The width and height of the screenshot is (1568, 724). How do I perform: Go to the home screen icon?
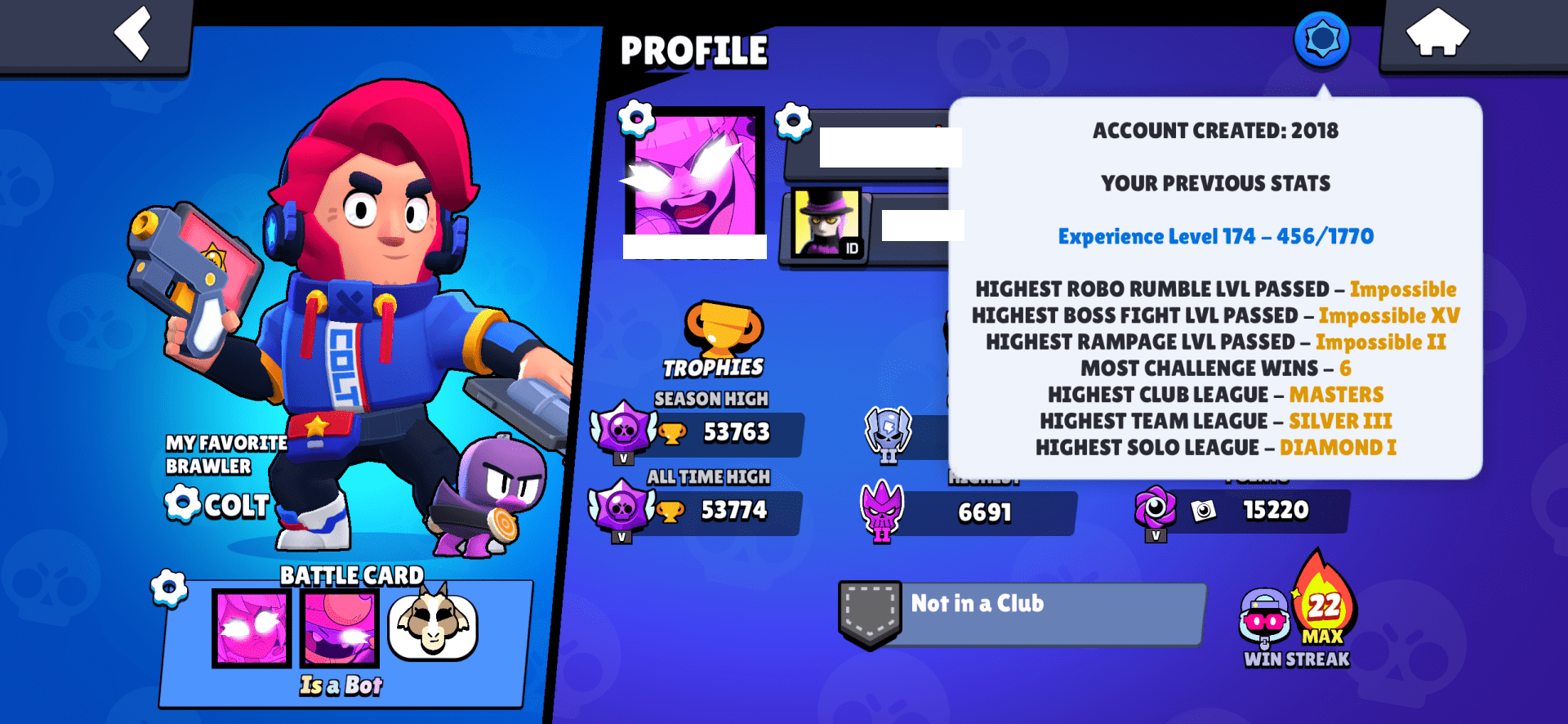(1437, 33)
